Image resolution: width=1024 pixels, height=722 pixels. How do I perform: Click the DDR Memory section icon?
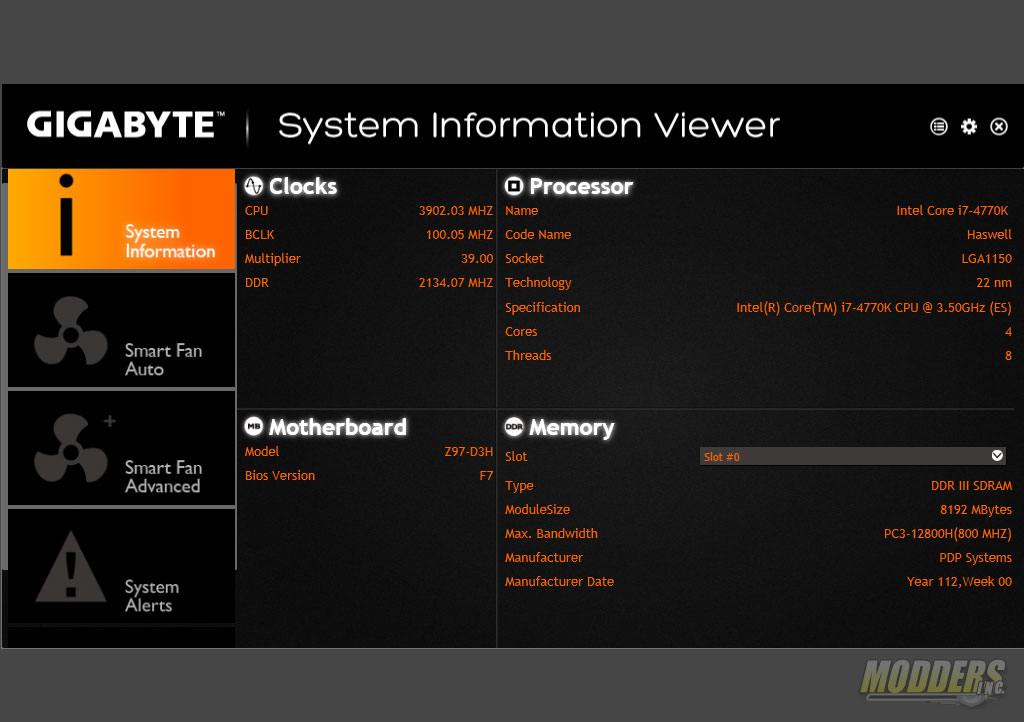pos(514,427)
